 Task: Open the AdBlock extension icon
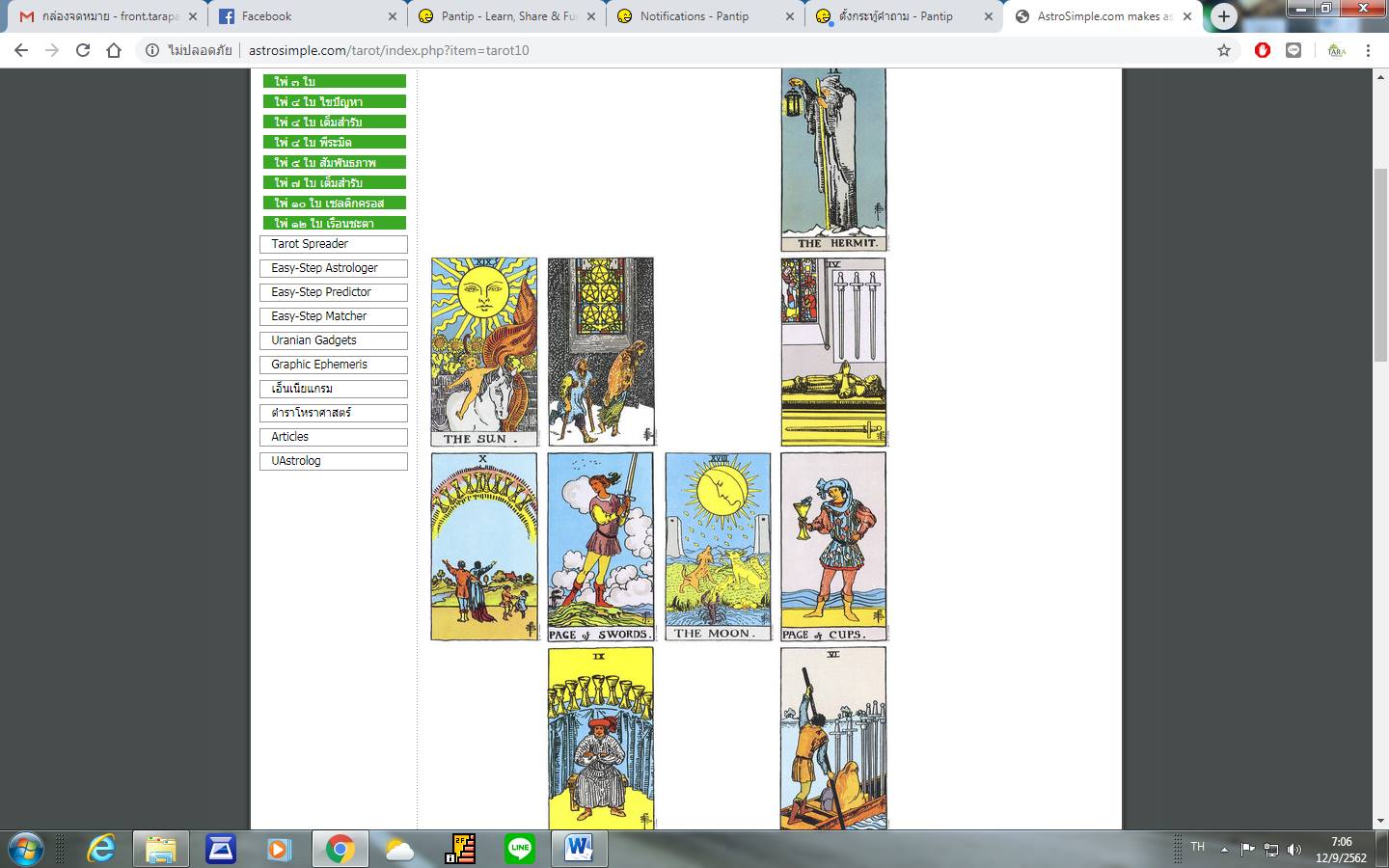pyautogui.click(x=1263, y=50)
